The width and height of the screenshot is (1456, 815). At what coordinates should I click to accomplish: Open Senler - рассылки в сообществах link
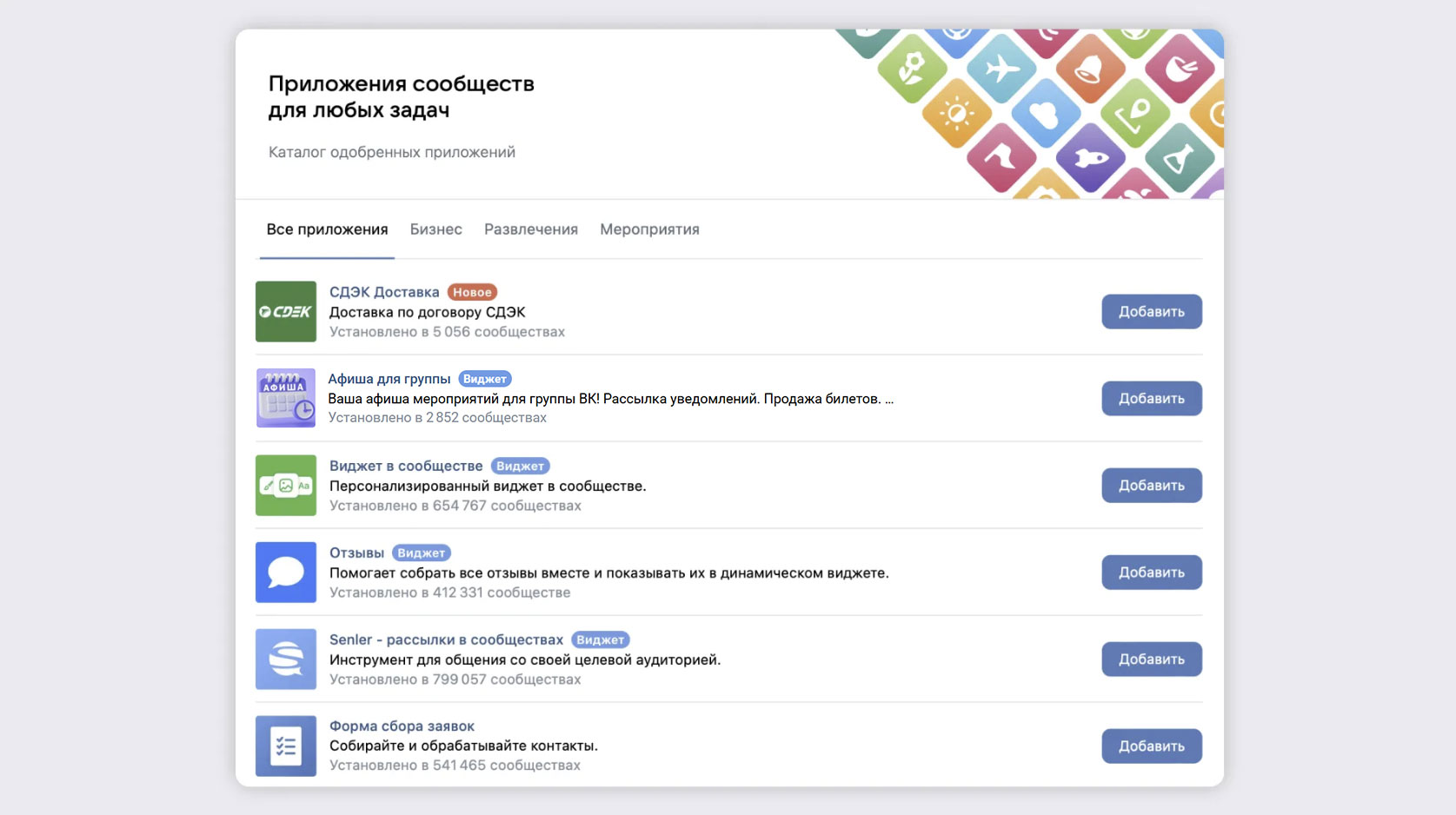point(446,639)
